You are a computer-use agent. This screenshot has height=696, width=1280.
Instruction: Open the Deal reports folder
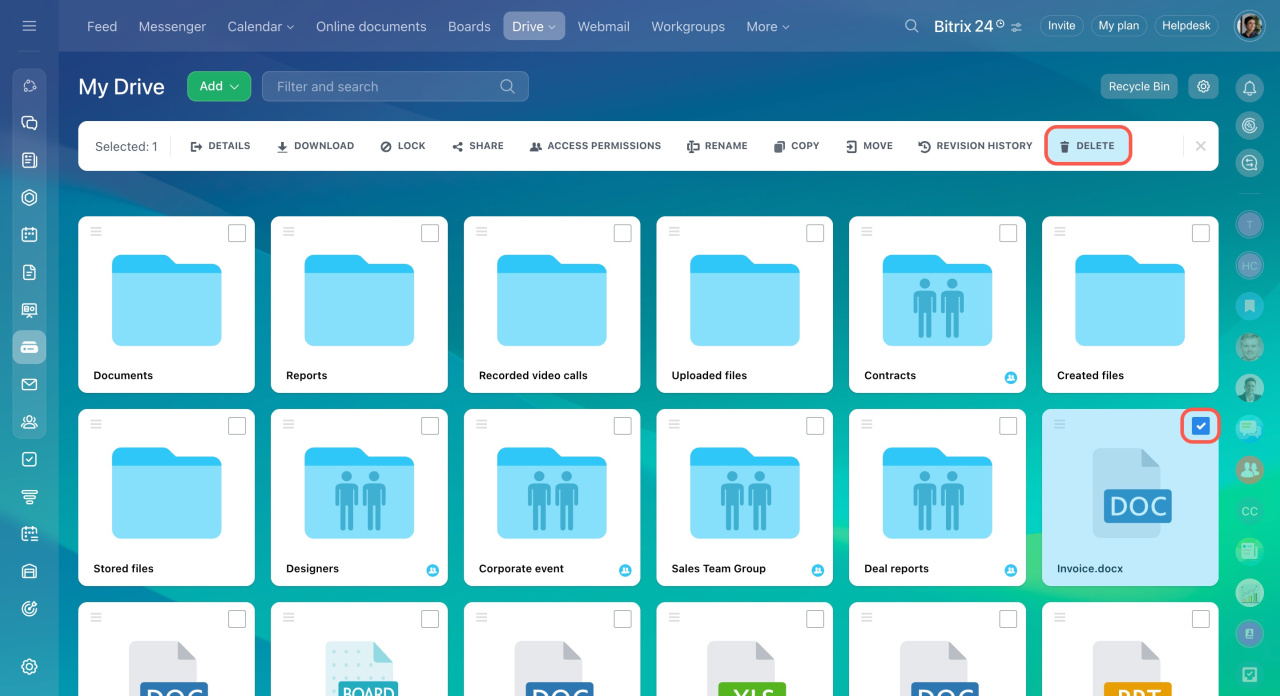tap(937, 497)
